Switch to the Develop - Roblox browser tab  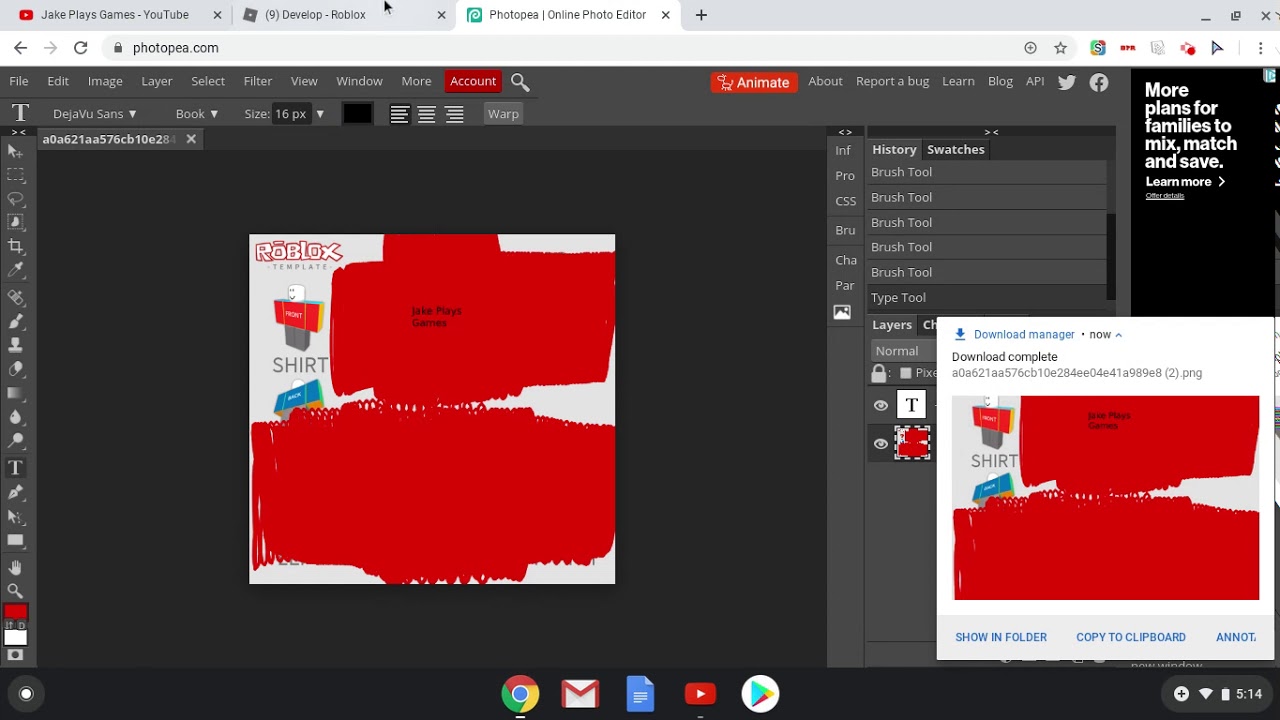click(x=342, y=15)
